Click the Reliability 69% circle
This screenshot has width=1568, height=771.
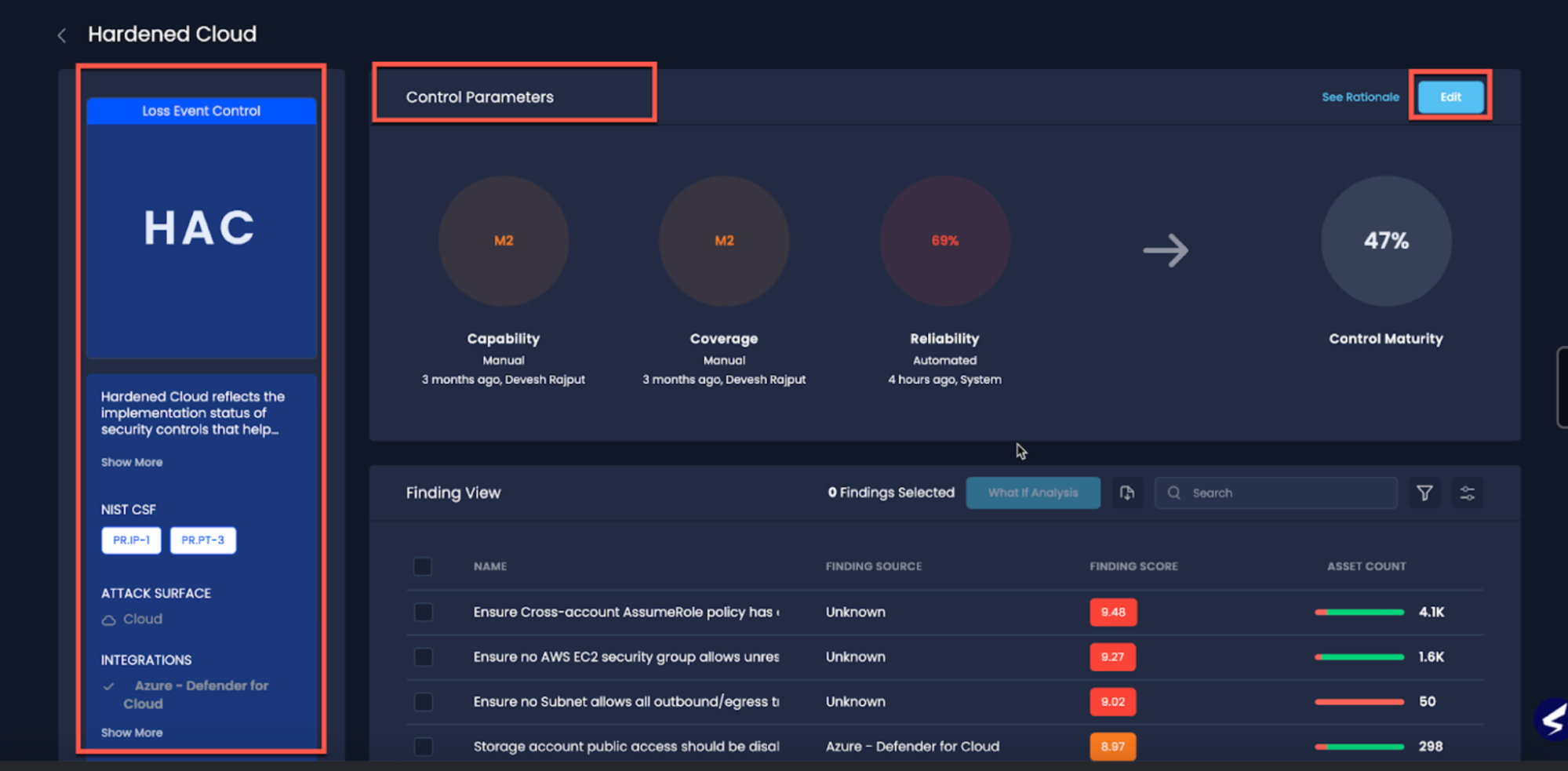944,241
